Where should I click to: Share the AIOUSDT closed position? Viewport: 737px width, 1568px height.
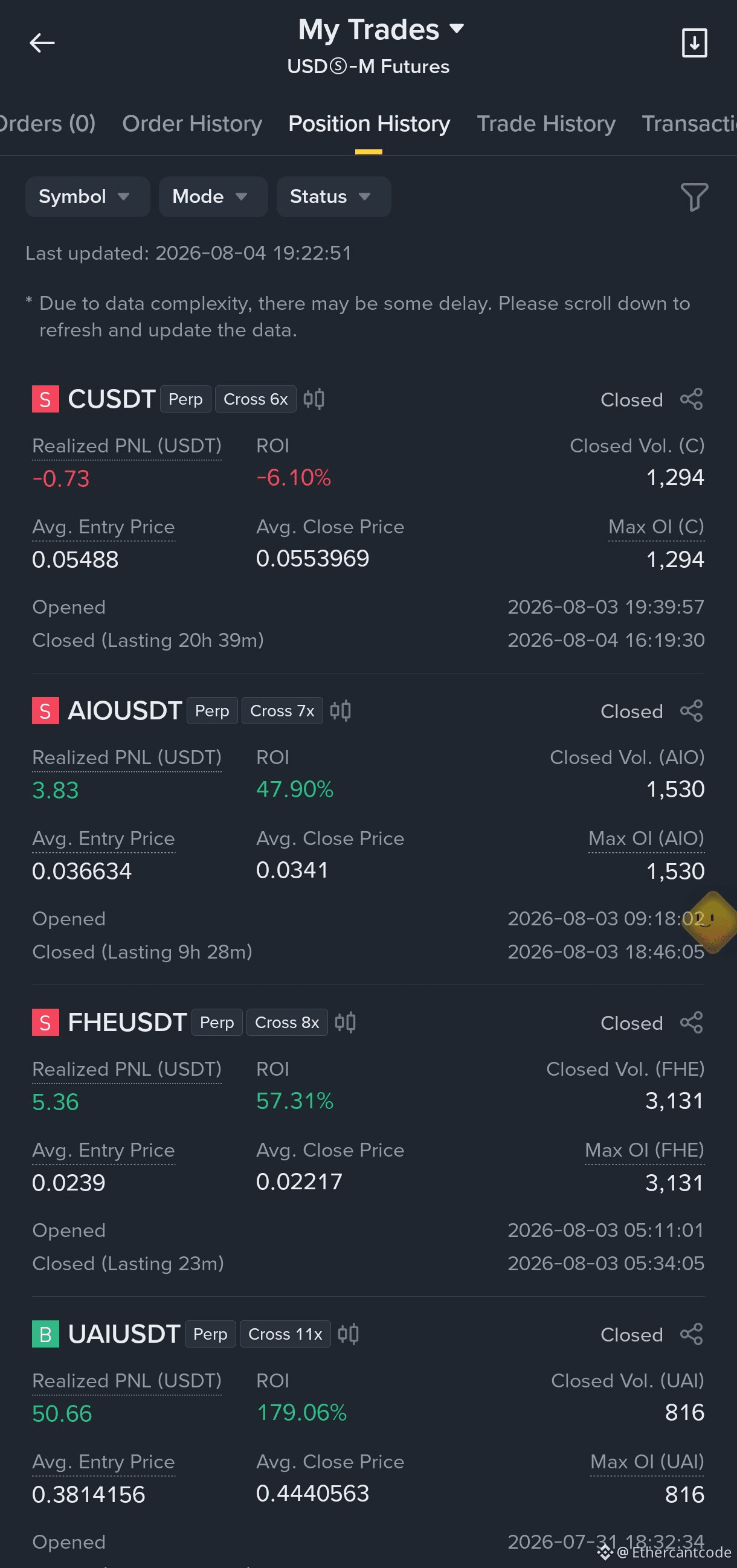click(x=691, y=711)
